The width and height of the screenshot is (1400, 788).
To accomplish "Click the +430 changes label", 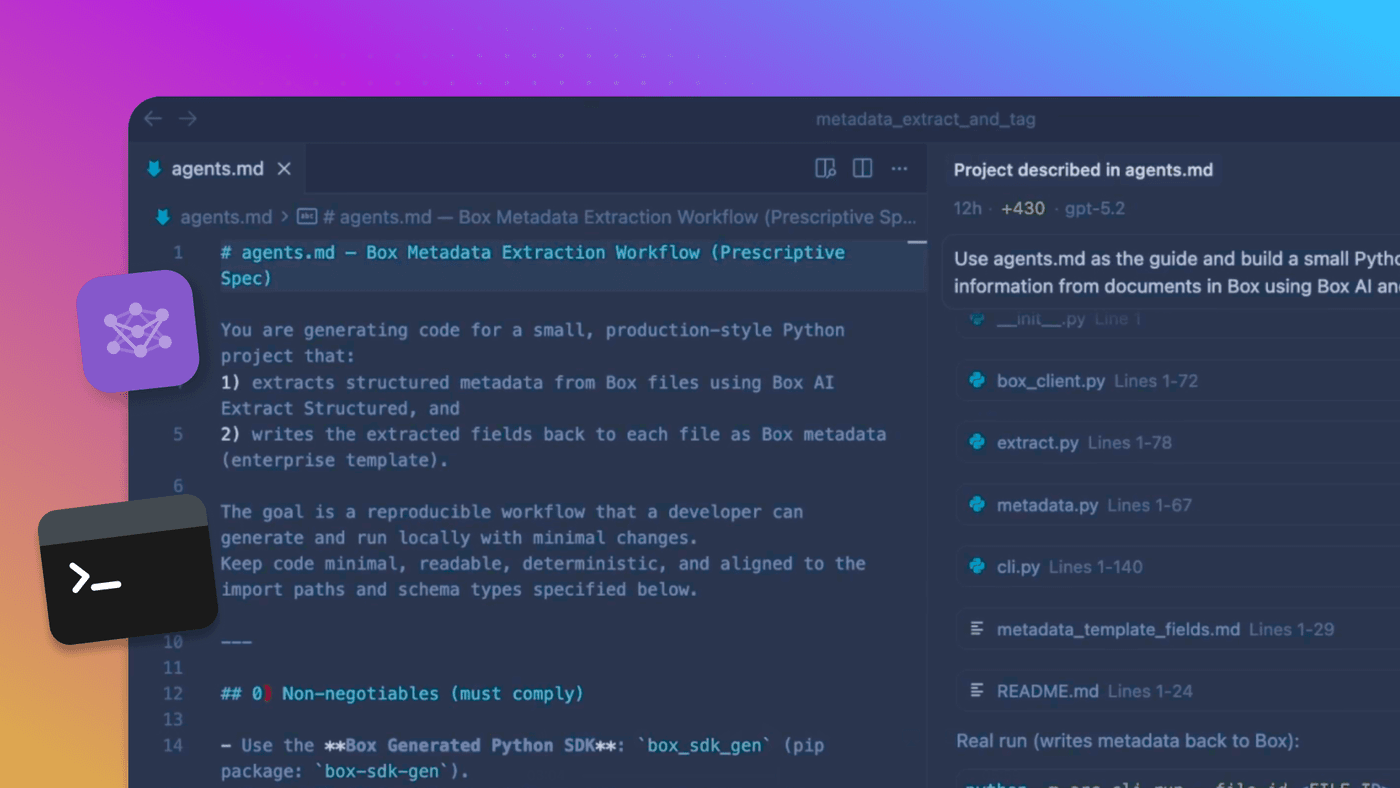I will point(1023,209).
